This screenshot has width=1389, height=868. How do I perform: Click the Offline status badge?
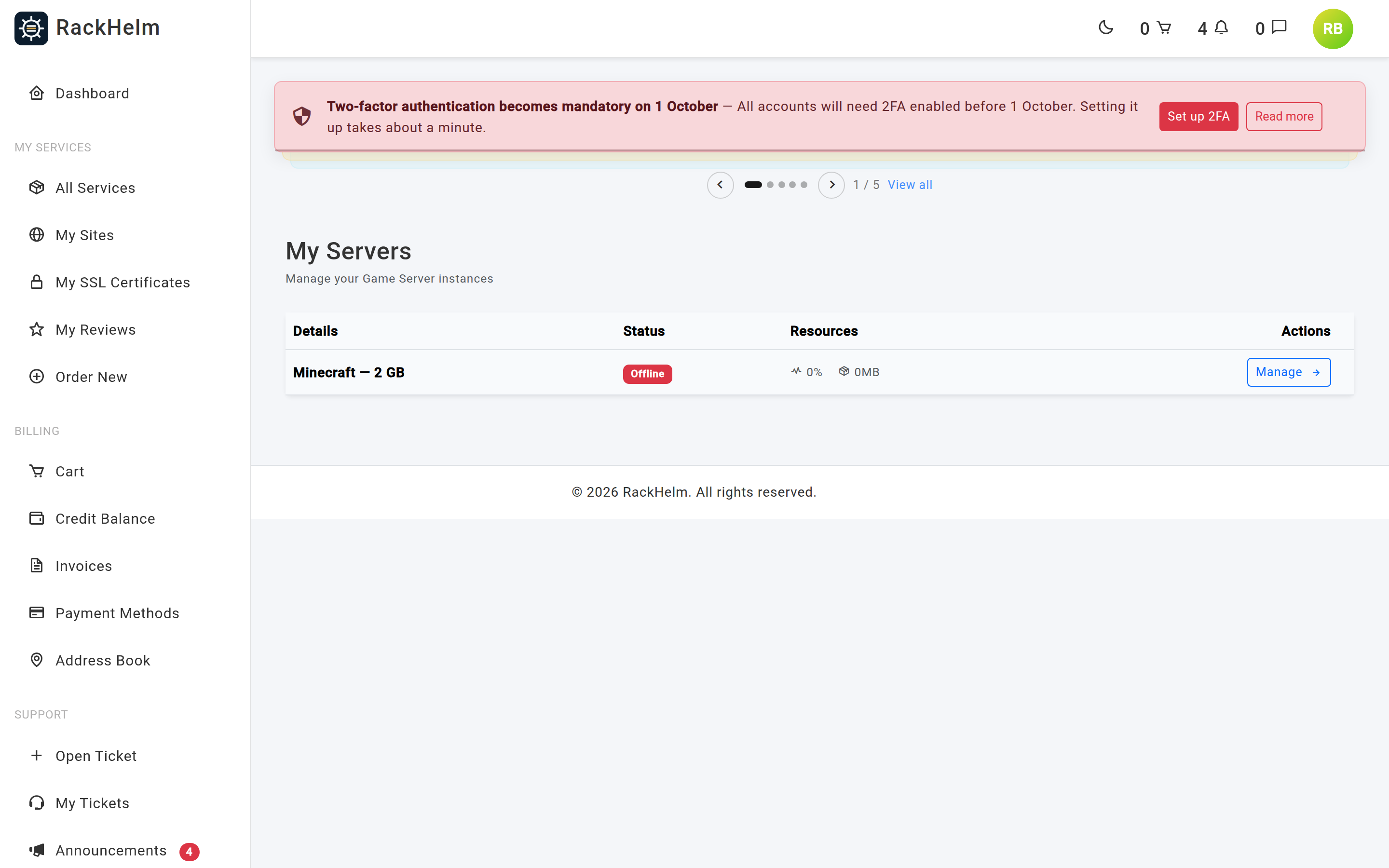pos(647,374)
